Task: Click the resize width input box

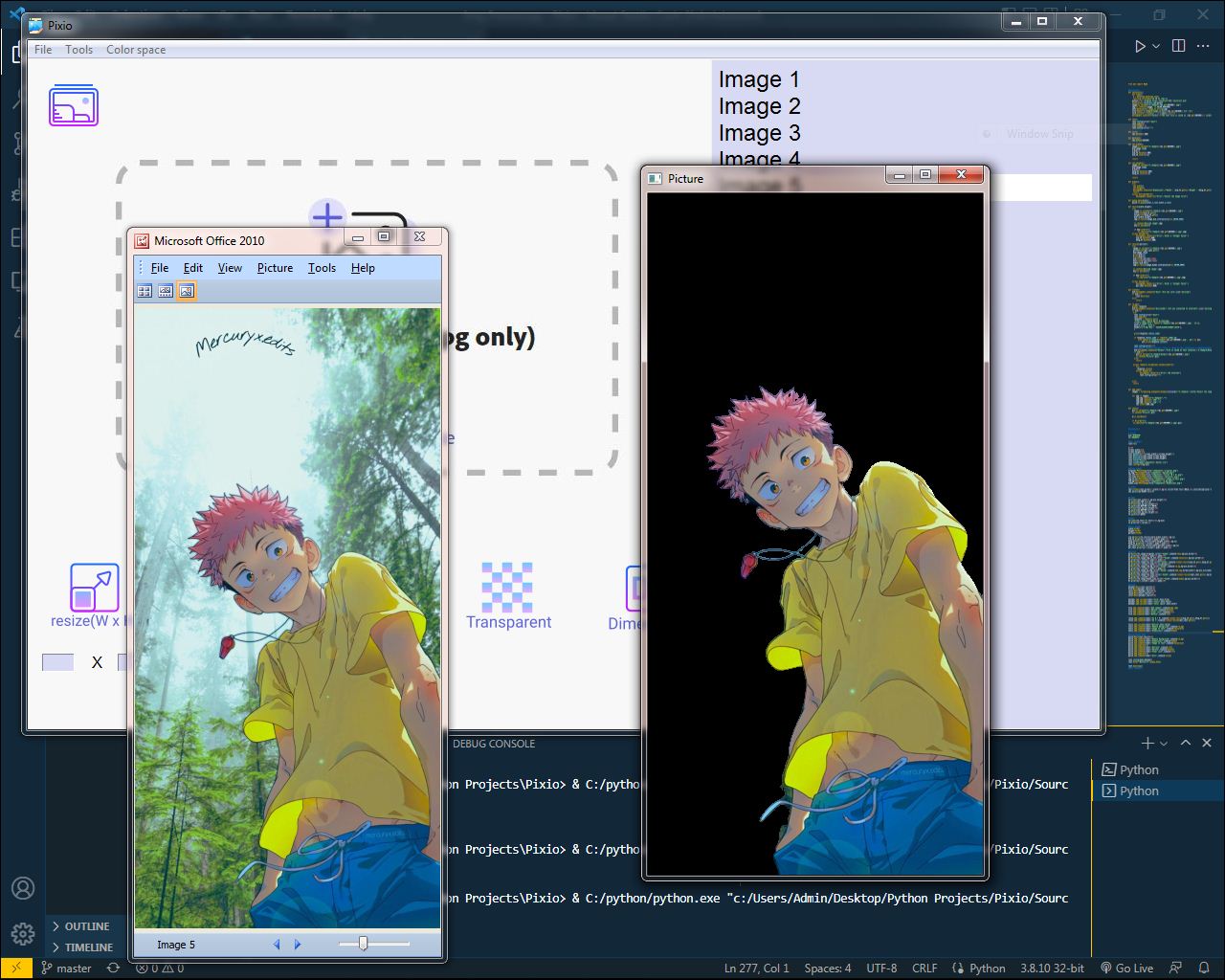Action: (57, 662)
